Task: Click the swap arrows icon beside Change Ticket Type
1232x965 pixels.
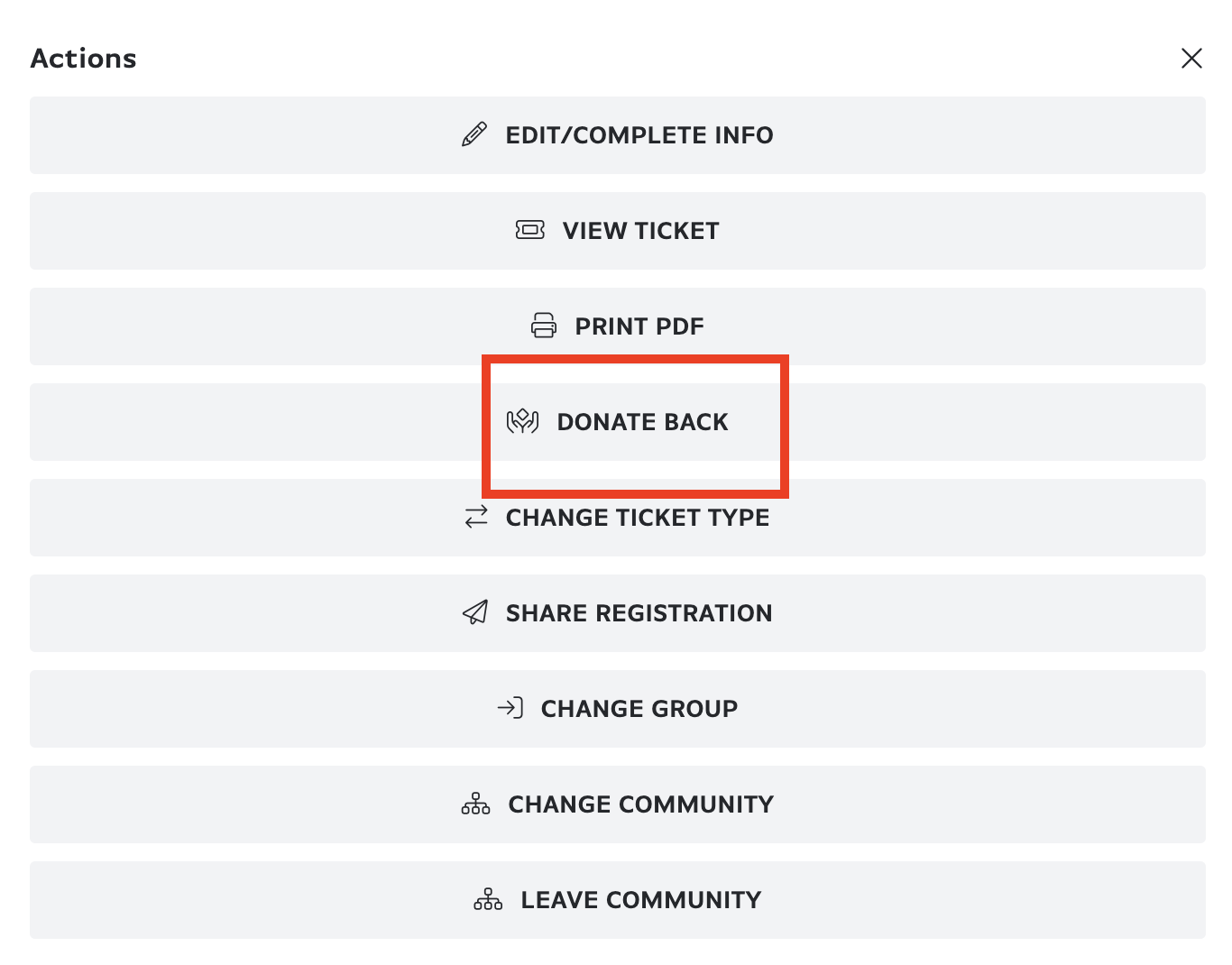Action: [475, 518]
